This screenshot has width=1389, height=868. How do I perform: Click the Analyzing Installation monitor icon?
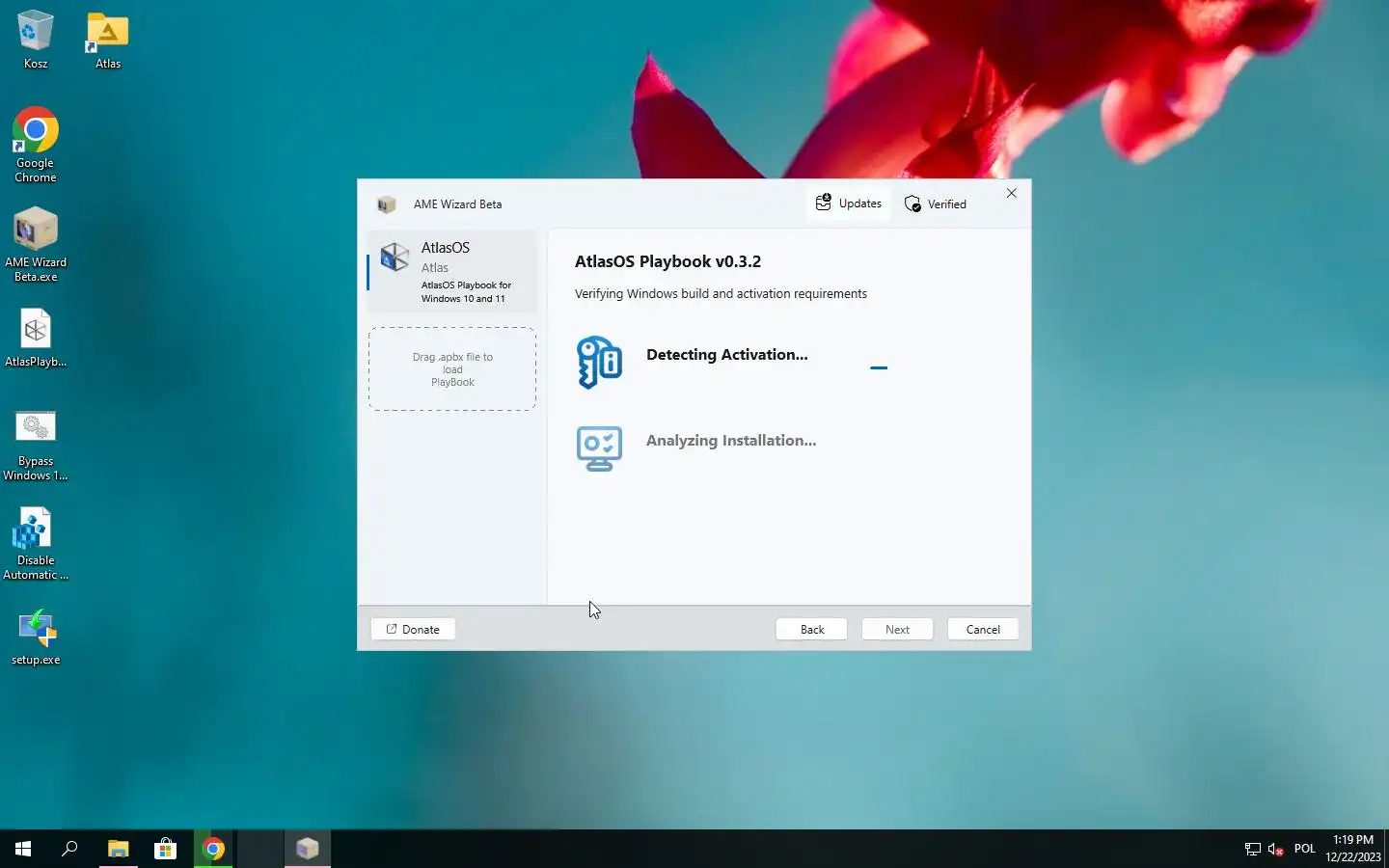coord(599,448)
